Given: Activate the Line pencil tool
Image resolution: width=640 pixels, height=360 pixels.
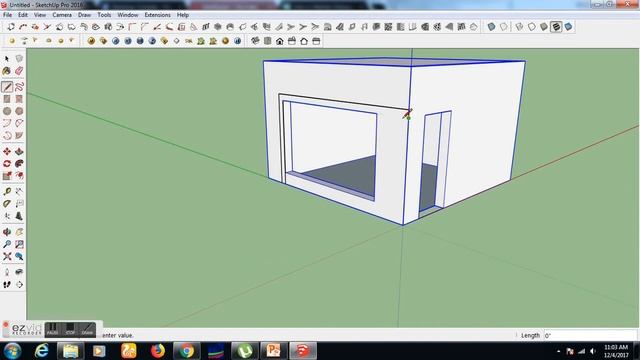Looking at the screenshot, I should [7, 87].
